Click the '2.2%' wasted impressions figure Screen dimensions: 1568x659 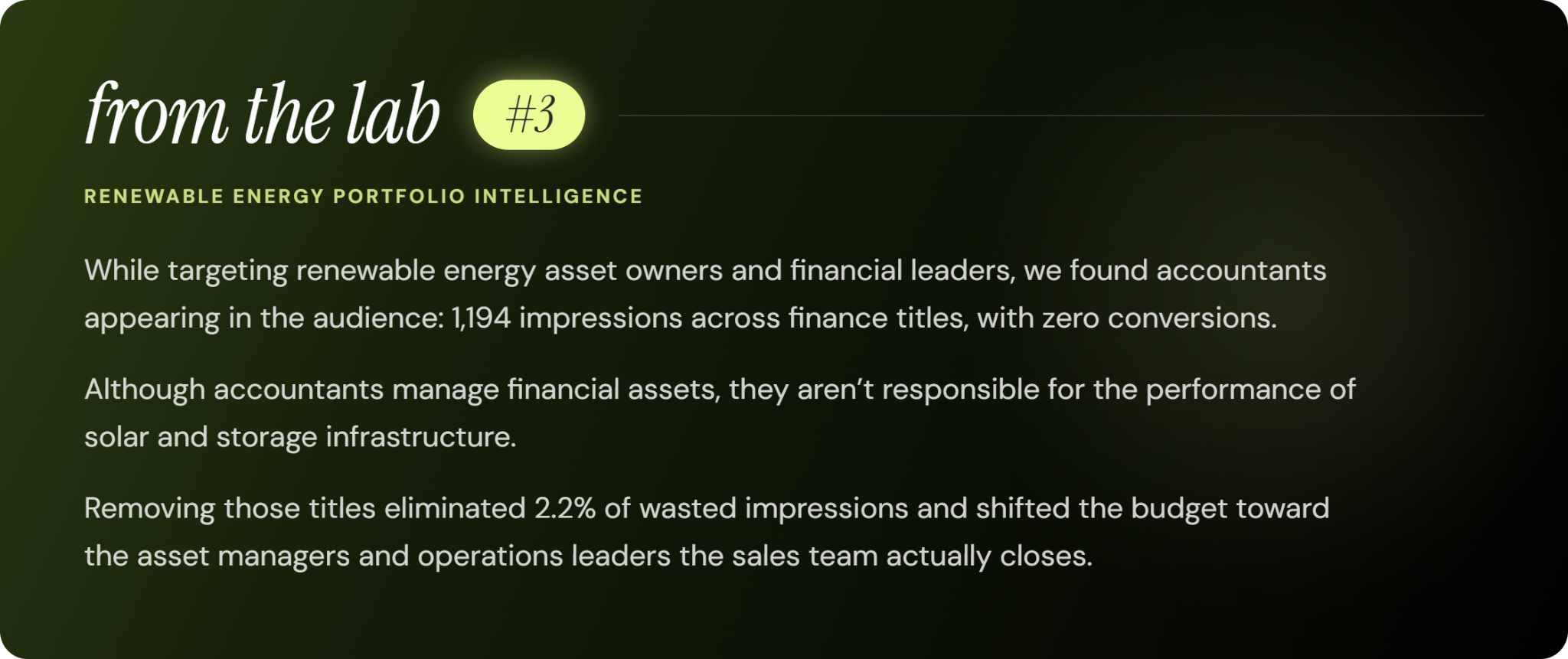click(565, 508)
